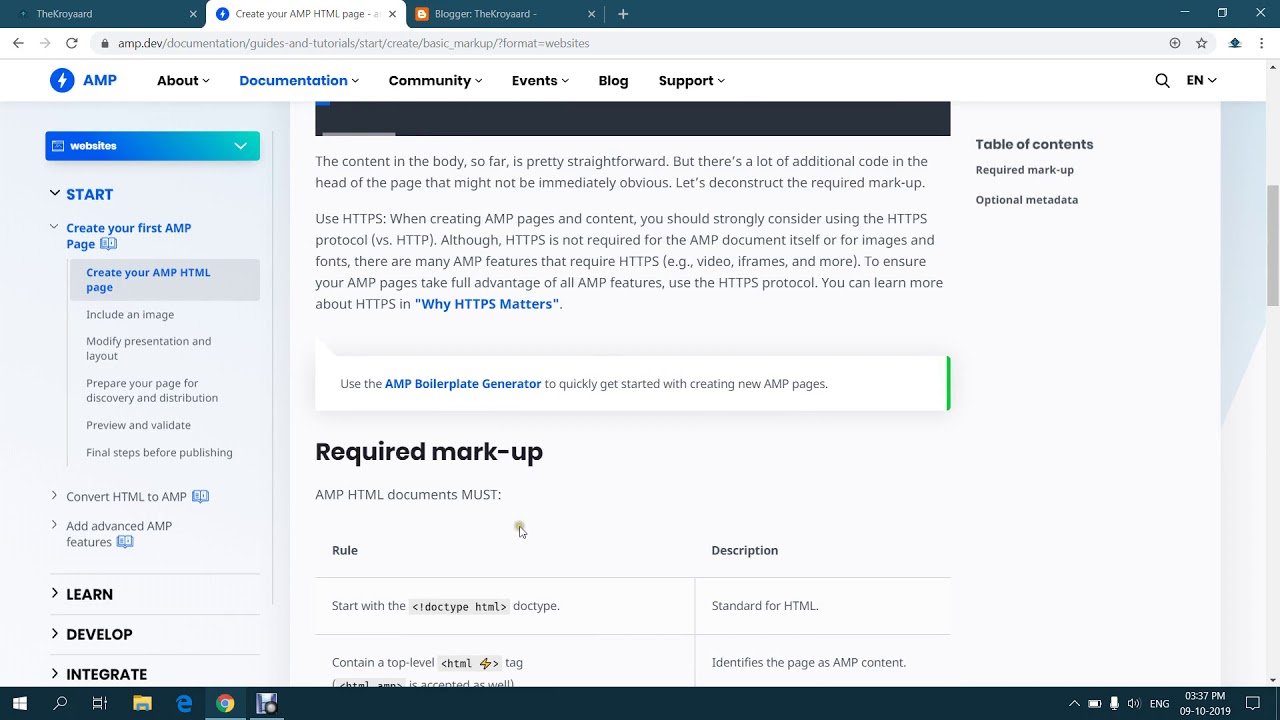Launch Edge from the taskbar

click(184, 703)
